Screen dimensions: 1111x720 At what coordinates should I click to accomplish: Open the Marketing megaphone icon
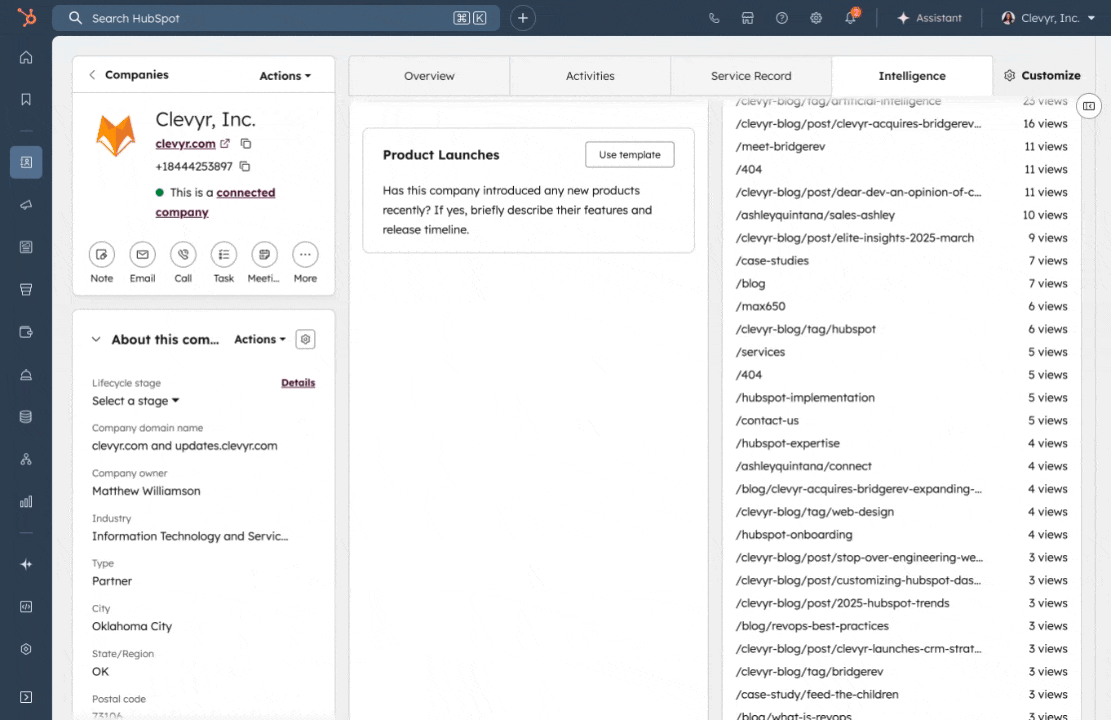point(26,205)
